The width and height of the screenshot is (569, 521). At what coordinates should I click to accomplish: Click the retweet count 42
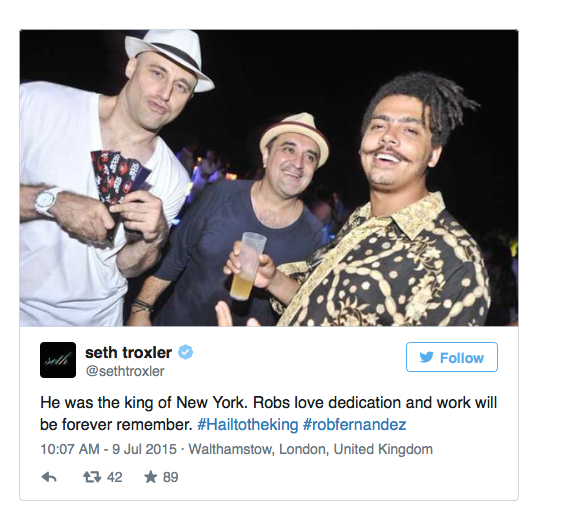click(x=115, y=477)
